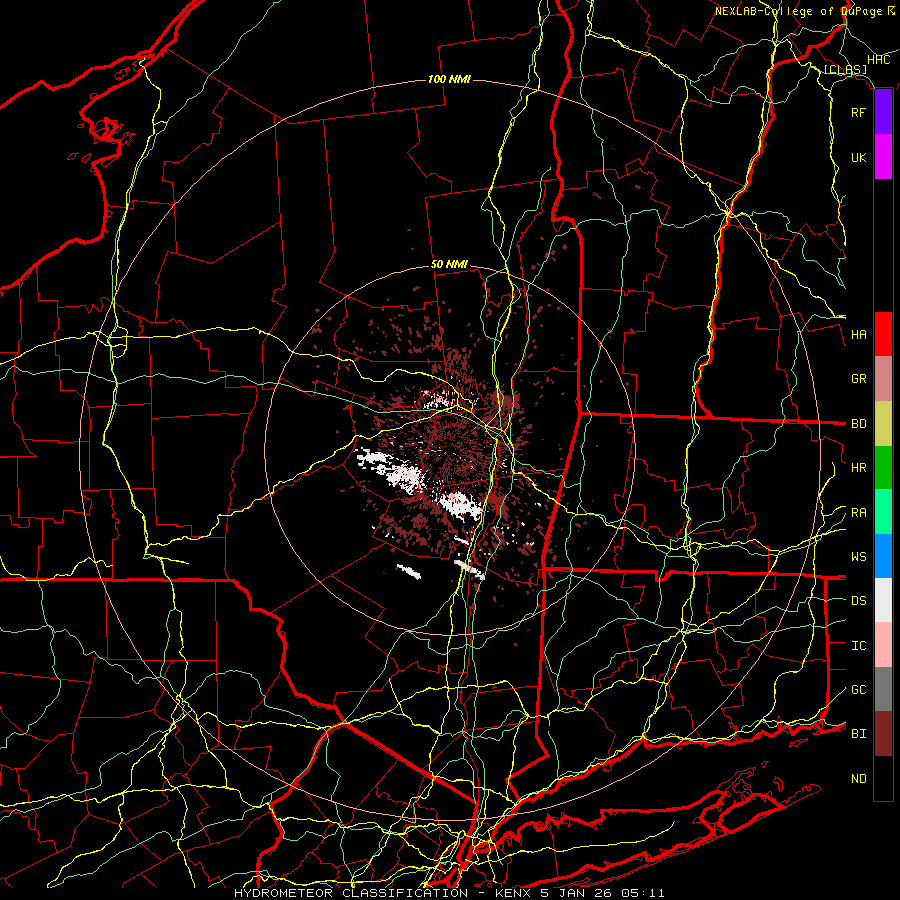900x900 pixels.
Task: Click the 100 NMI range ring label
Action: tap(449, 79)
